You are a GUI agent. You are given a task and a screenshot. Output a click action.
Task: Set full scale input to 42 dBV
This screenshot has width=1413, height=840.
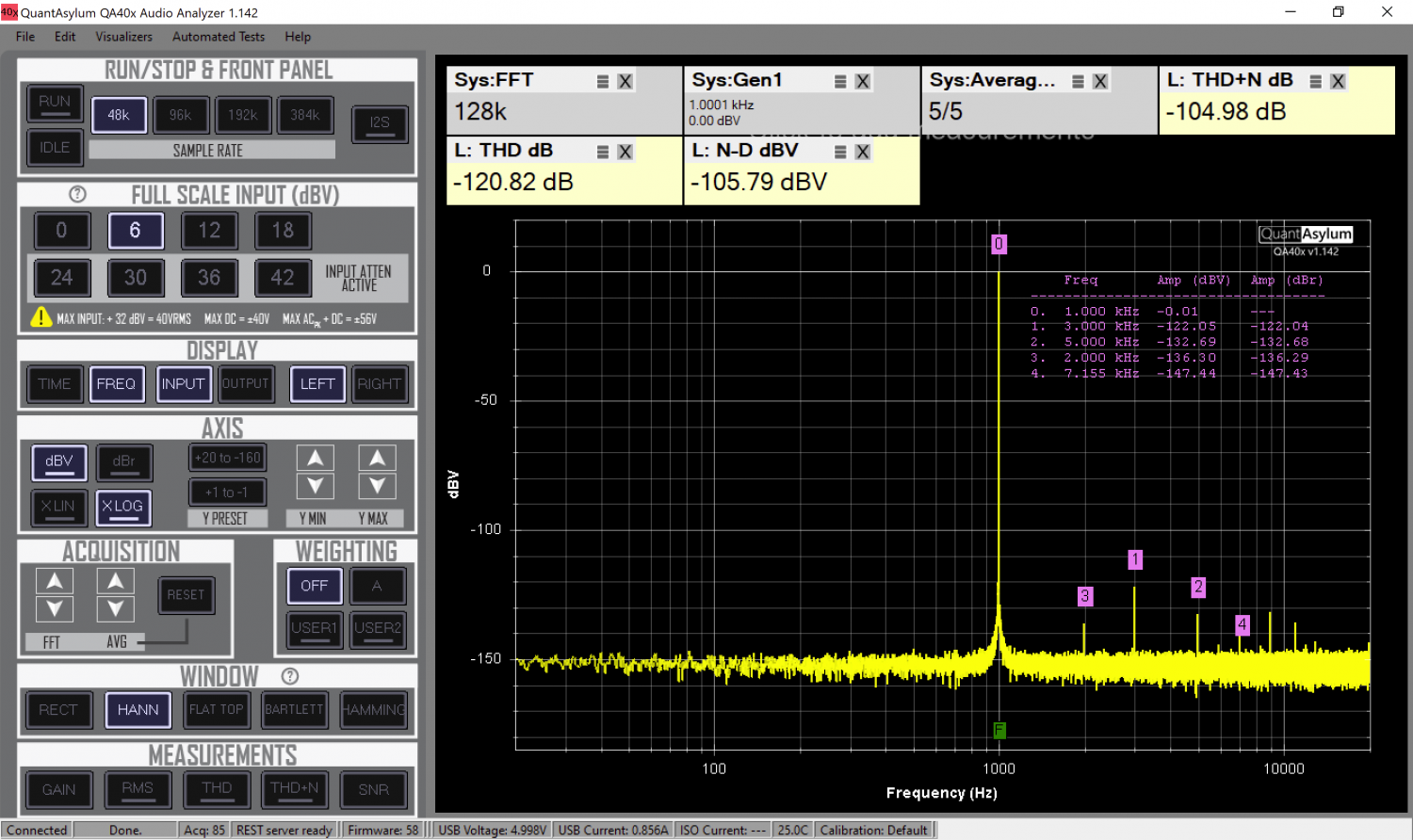point(283,278)
